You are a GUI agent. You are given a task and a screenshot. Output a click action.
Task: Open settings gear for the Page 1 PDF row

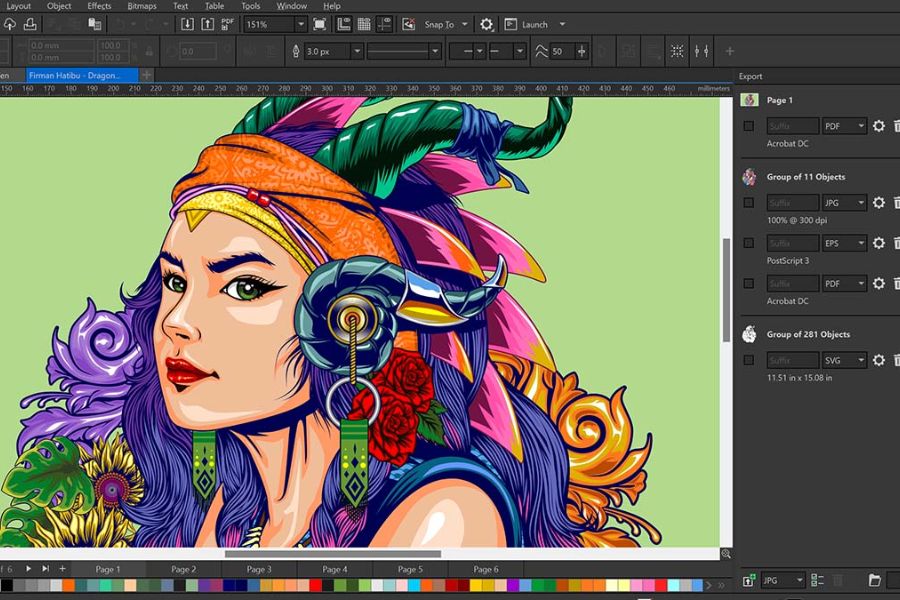coord(878,126)
